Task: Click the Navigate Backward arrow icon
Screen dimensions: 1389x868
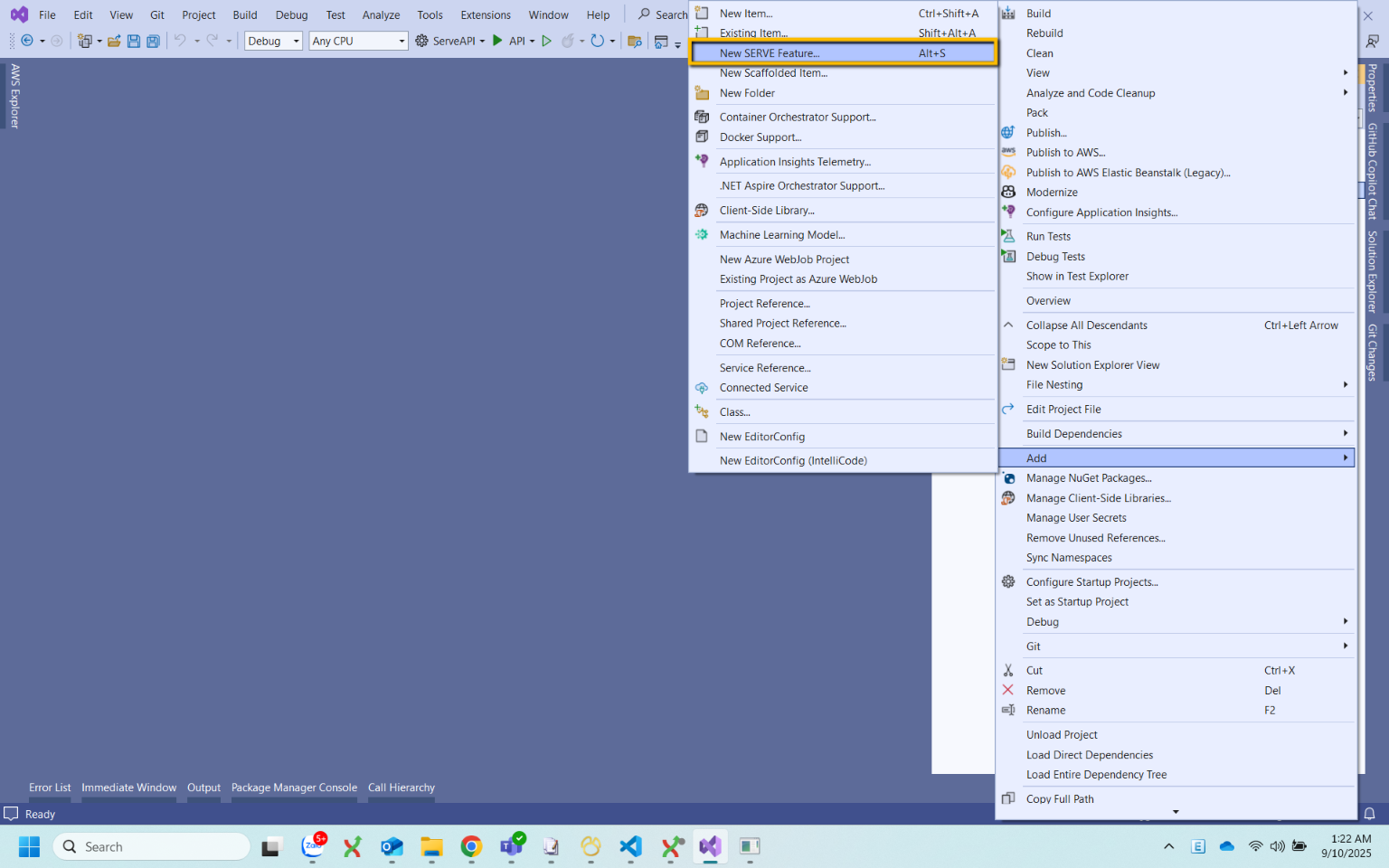Action: click(27, 41)
